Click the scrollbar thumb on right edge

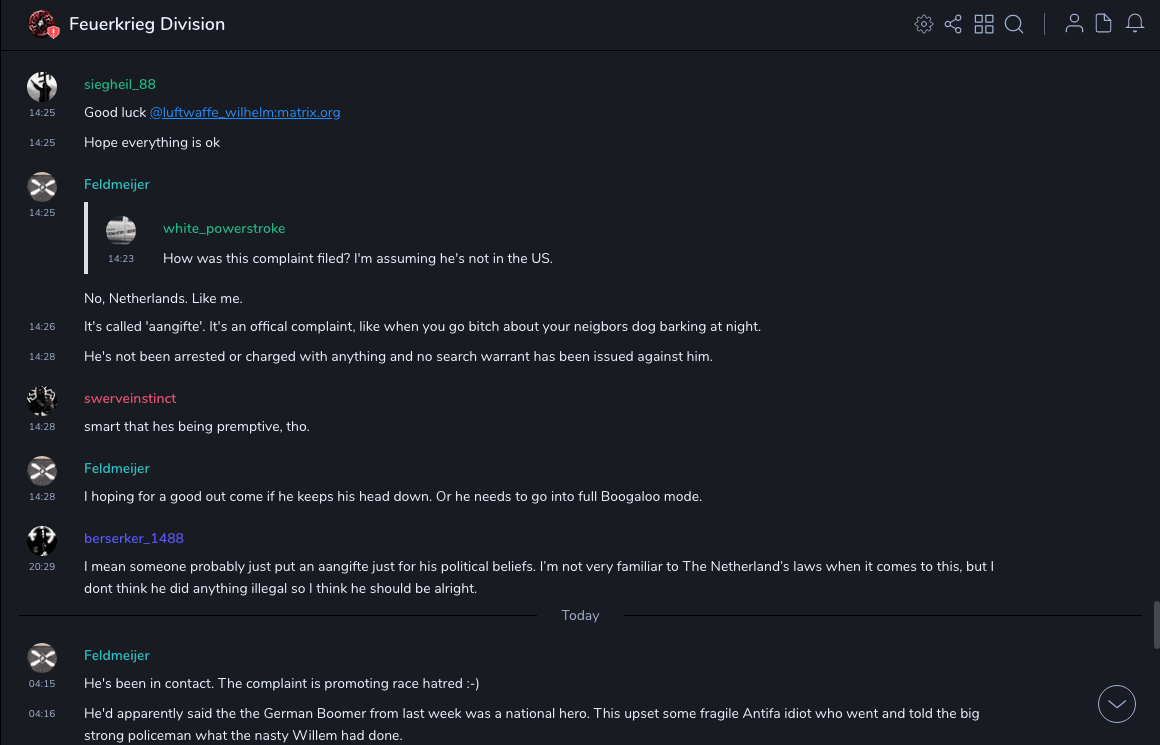(1156, 625)
